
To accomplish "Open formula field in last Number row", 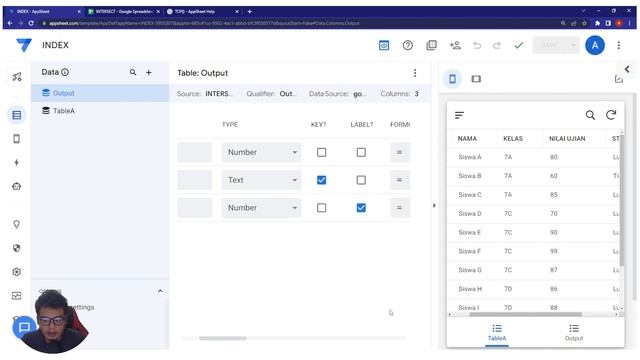I will click(400, 208).
